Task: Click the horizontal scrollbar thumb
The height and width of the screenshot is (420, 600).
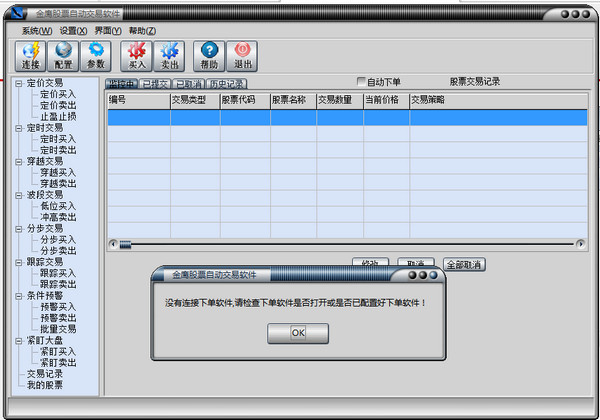Action: click(x=125, y=244)
